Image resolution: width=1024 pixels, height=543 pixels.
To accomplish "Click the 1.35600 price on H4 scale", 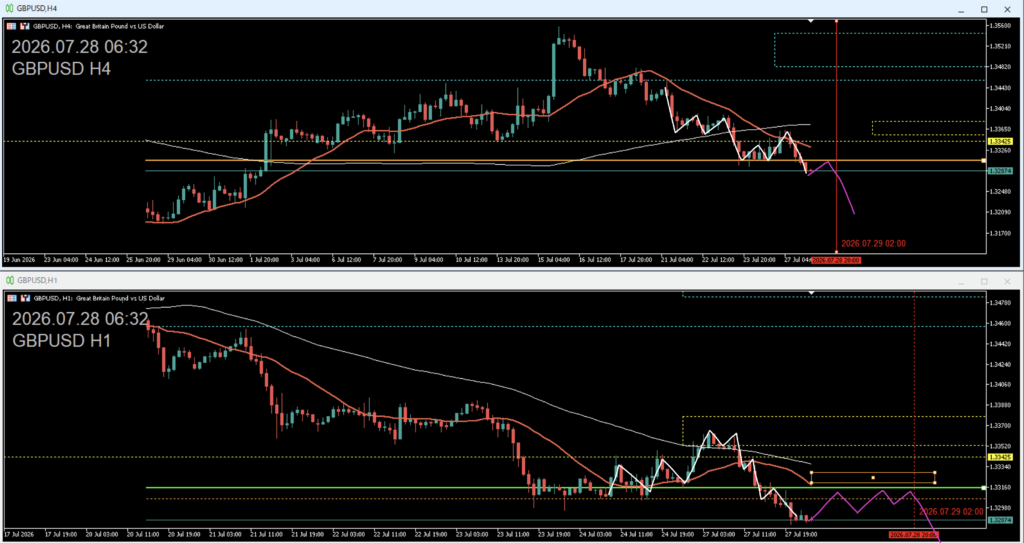I will click(1000, 25).
